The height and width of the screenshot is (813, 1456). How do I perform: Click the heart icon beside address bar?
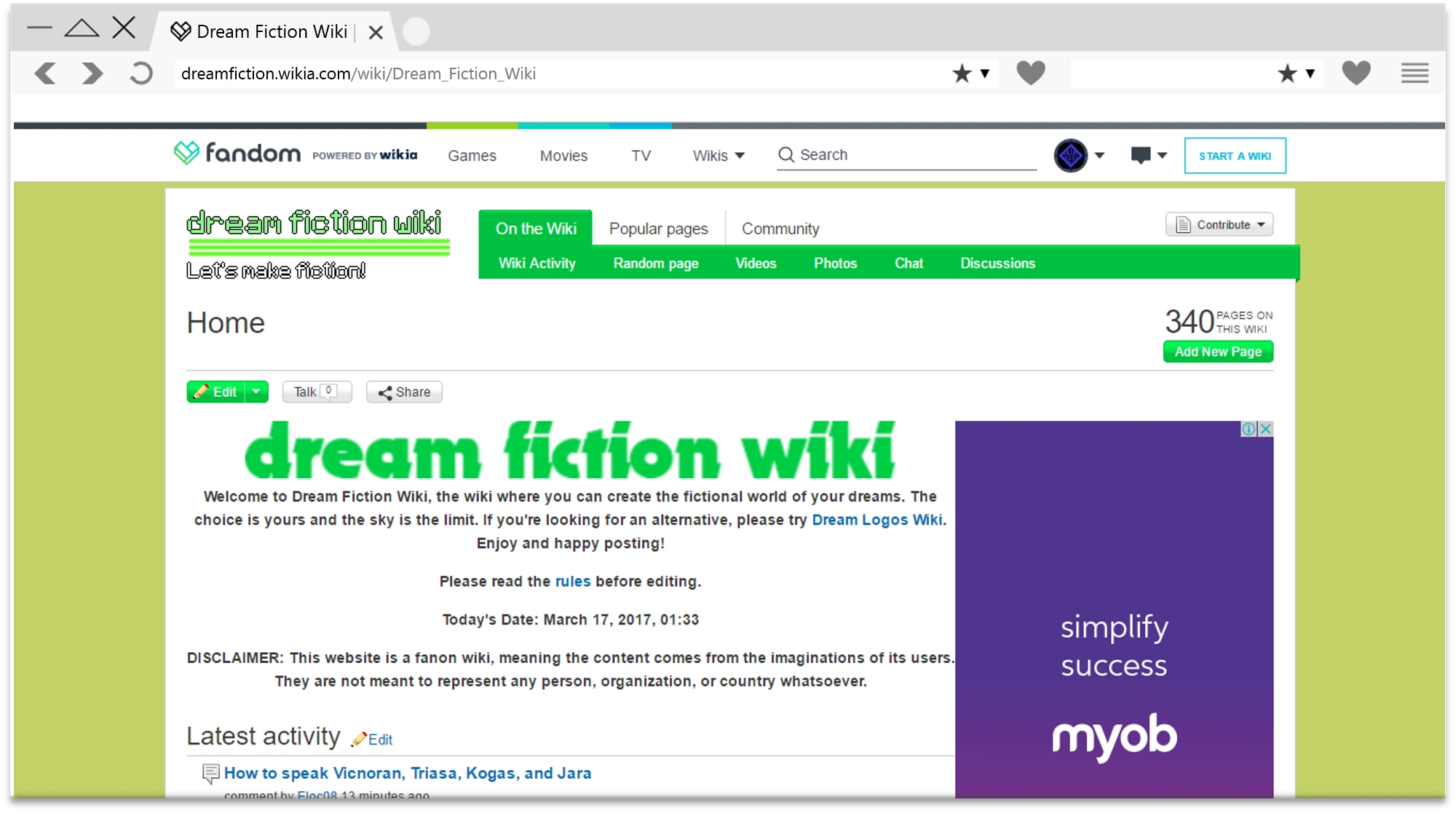1030,74
